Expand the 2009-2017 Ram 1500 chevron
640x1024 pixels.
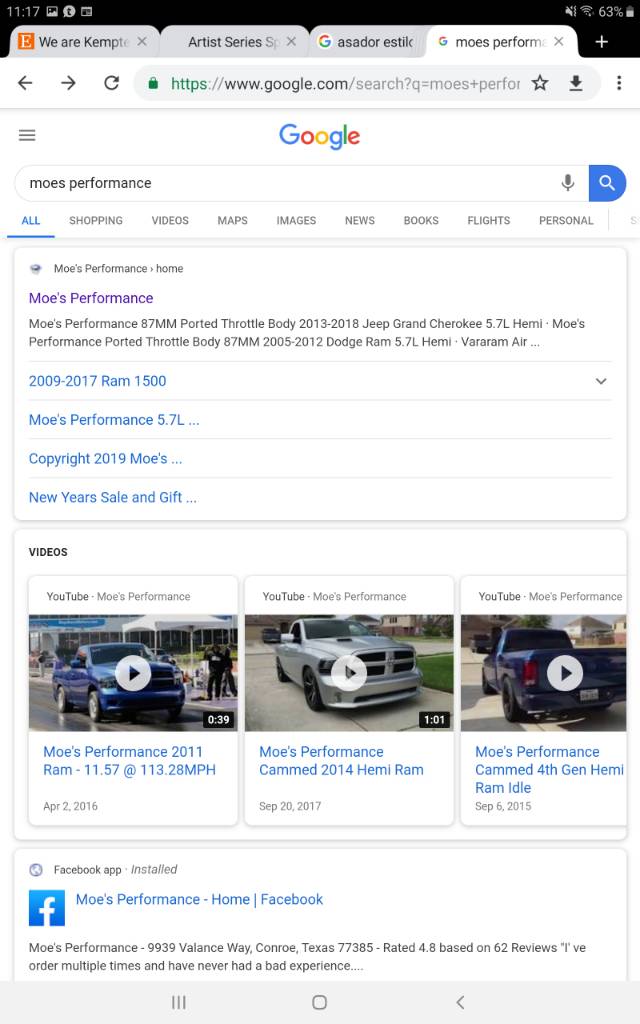point(601,381)
